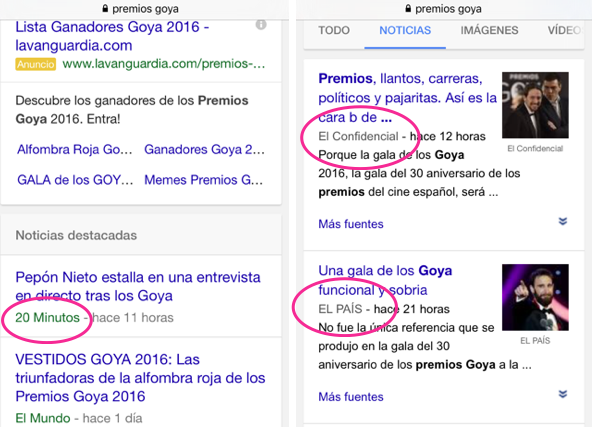Tap the EL PAÍS article thumbnail
This screenshot has height=432, width=599.
coord(535,297)
